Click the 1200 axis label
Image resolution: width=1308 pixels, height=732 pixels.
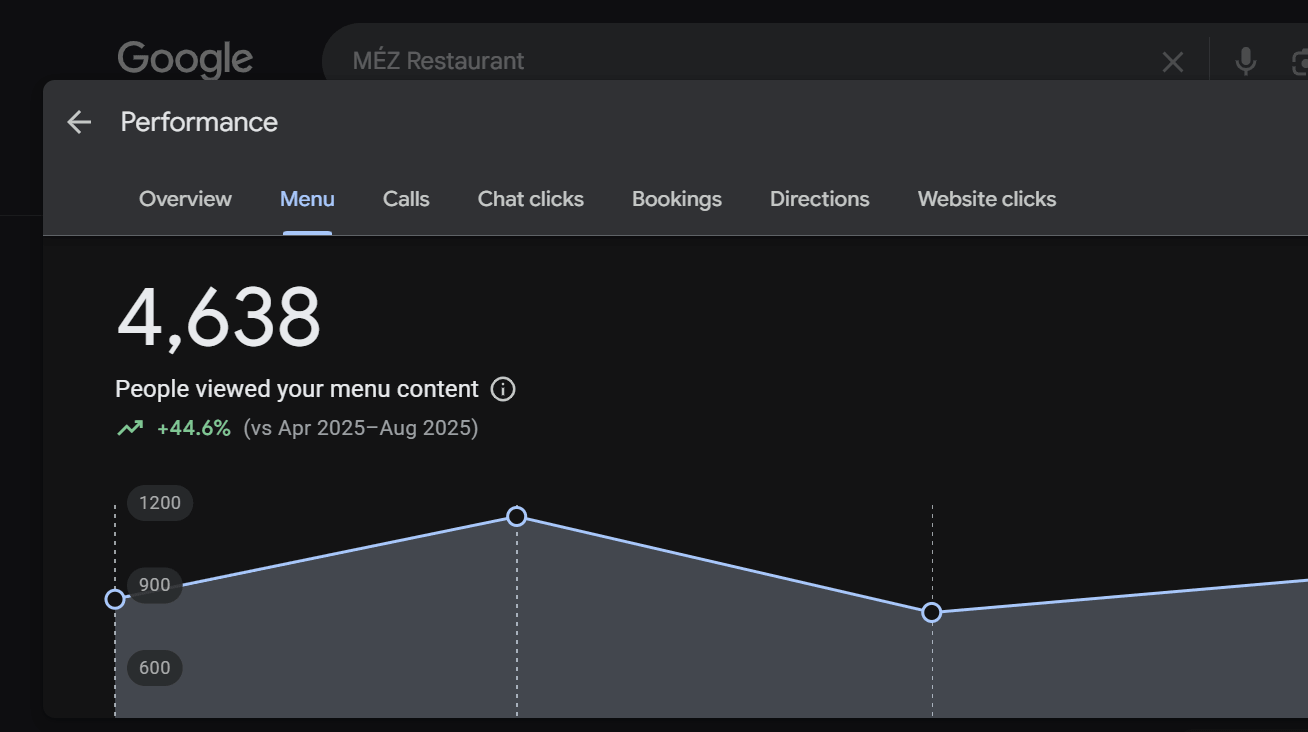(160, 502)
